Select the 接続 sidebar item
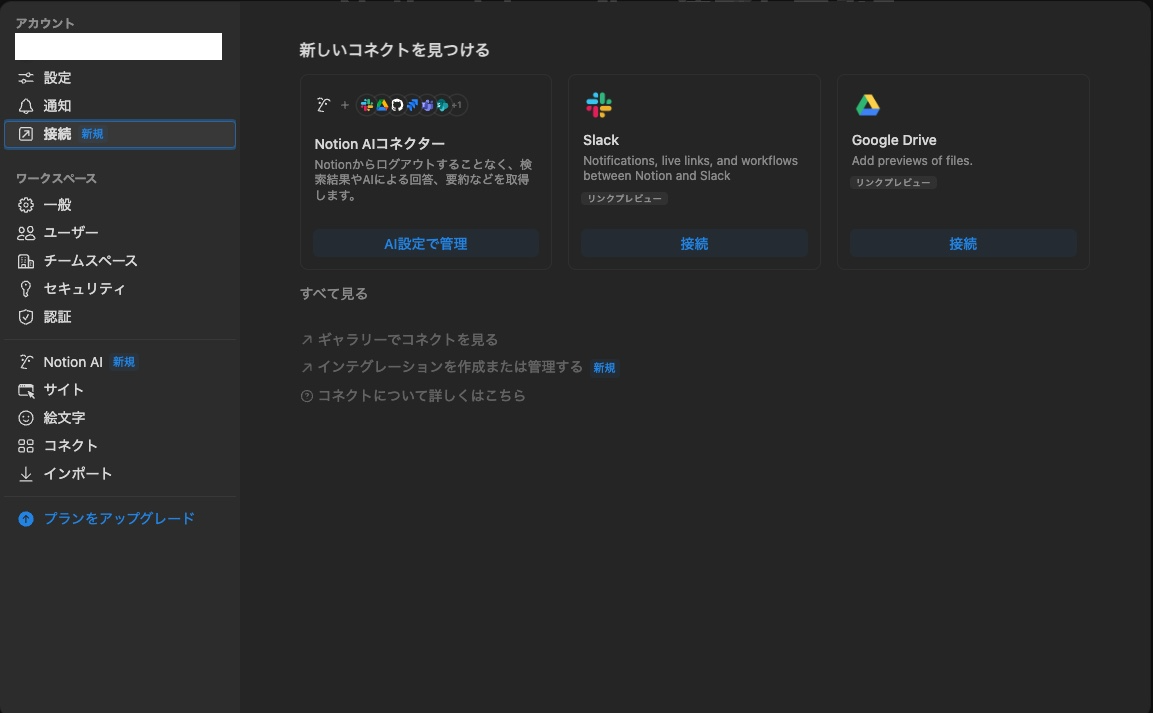Viewport: 1153px width, 713px height. (120, 134)
